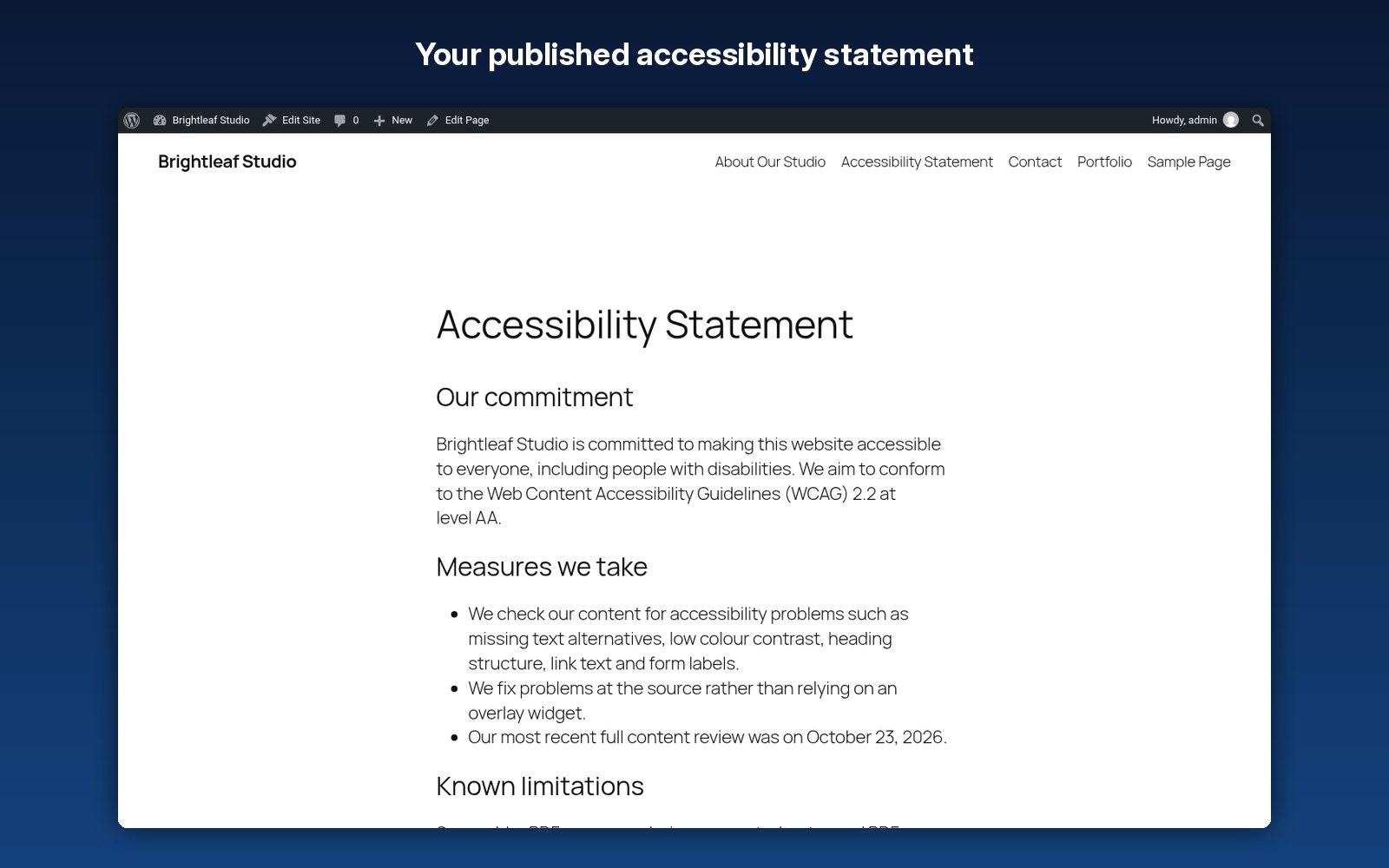Click the comment count "0"
This screenshot has width=1389, height=868.
tap(356, 121)
